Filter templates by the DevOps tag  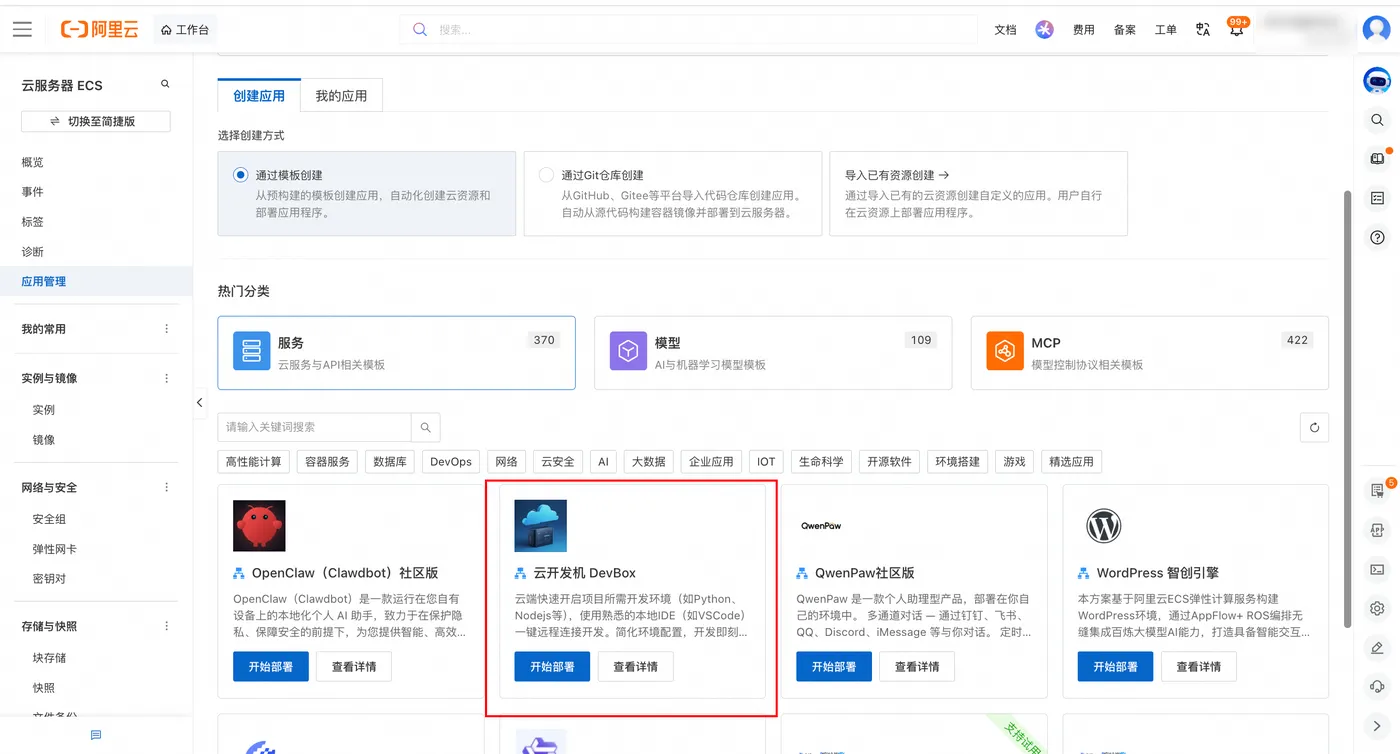click(x=451, y=462)
